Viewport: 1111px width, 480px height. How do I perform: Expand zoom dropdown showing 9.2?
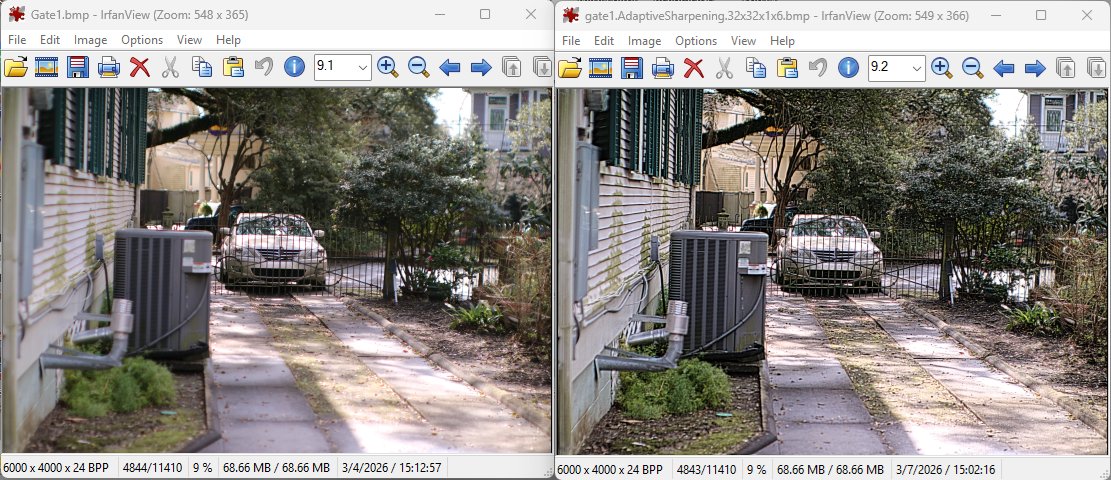917,67
